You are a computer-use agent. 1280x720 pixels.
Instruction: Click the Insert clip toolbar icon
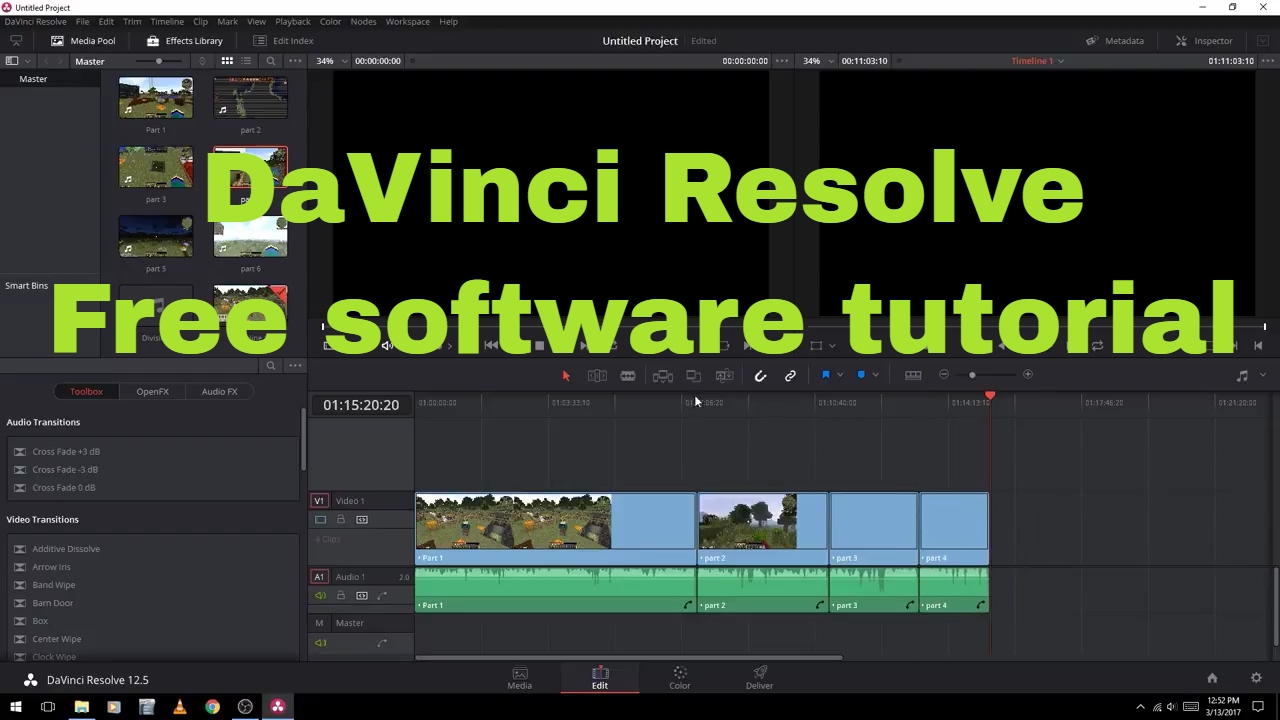[x=662, y=376]
